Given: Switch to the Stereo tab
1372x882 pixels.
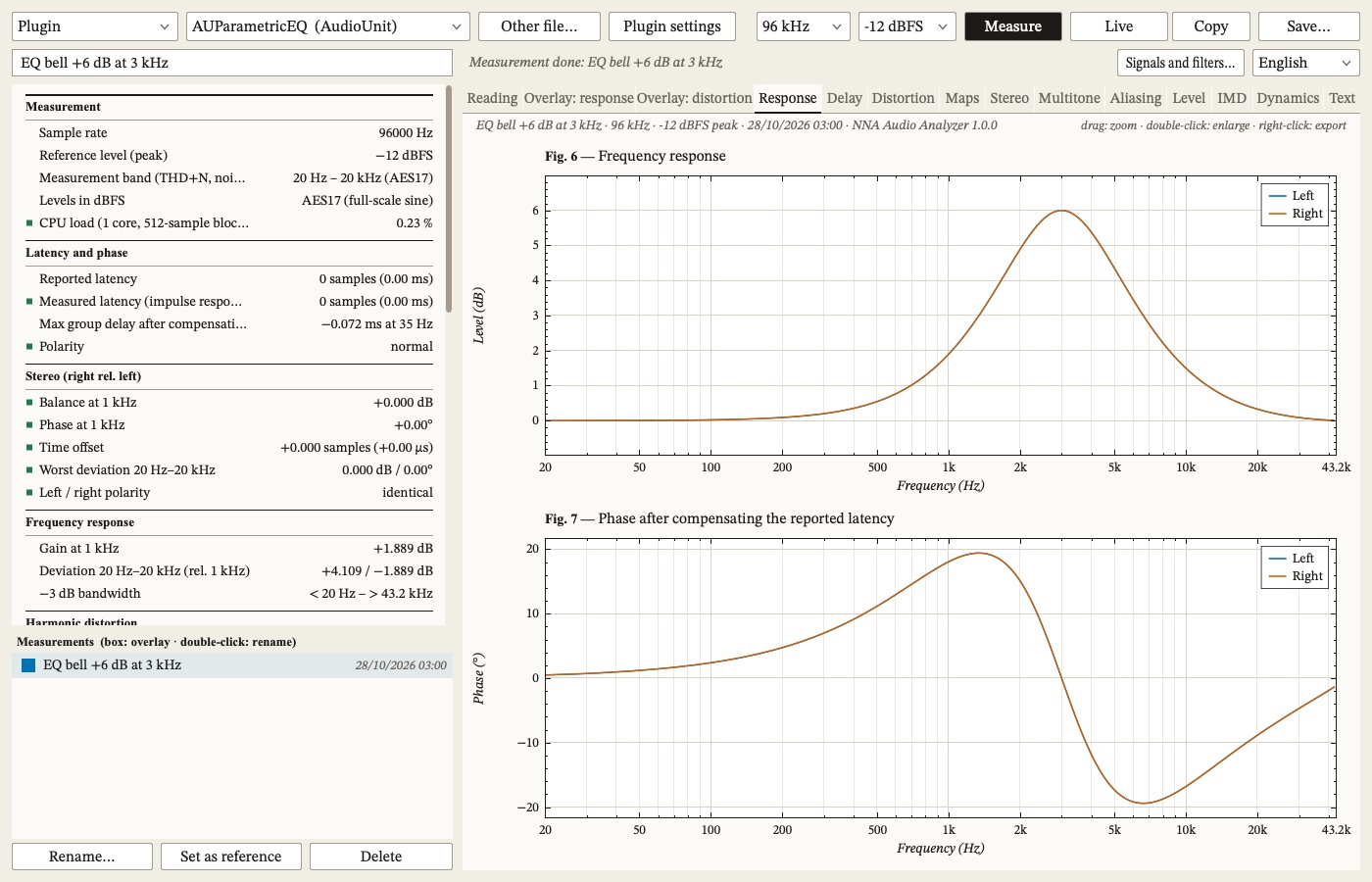Looking at the screenshot, I should coord(1009,98).
